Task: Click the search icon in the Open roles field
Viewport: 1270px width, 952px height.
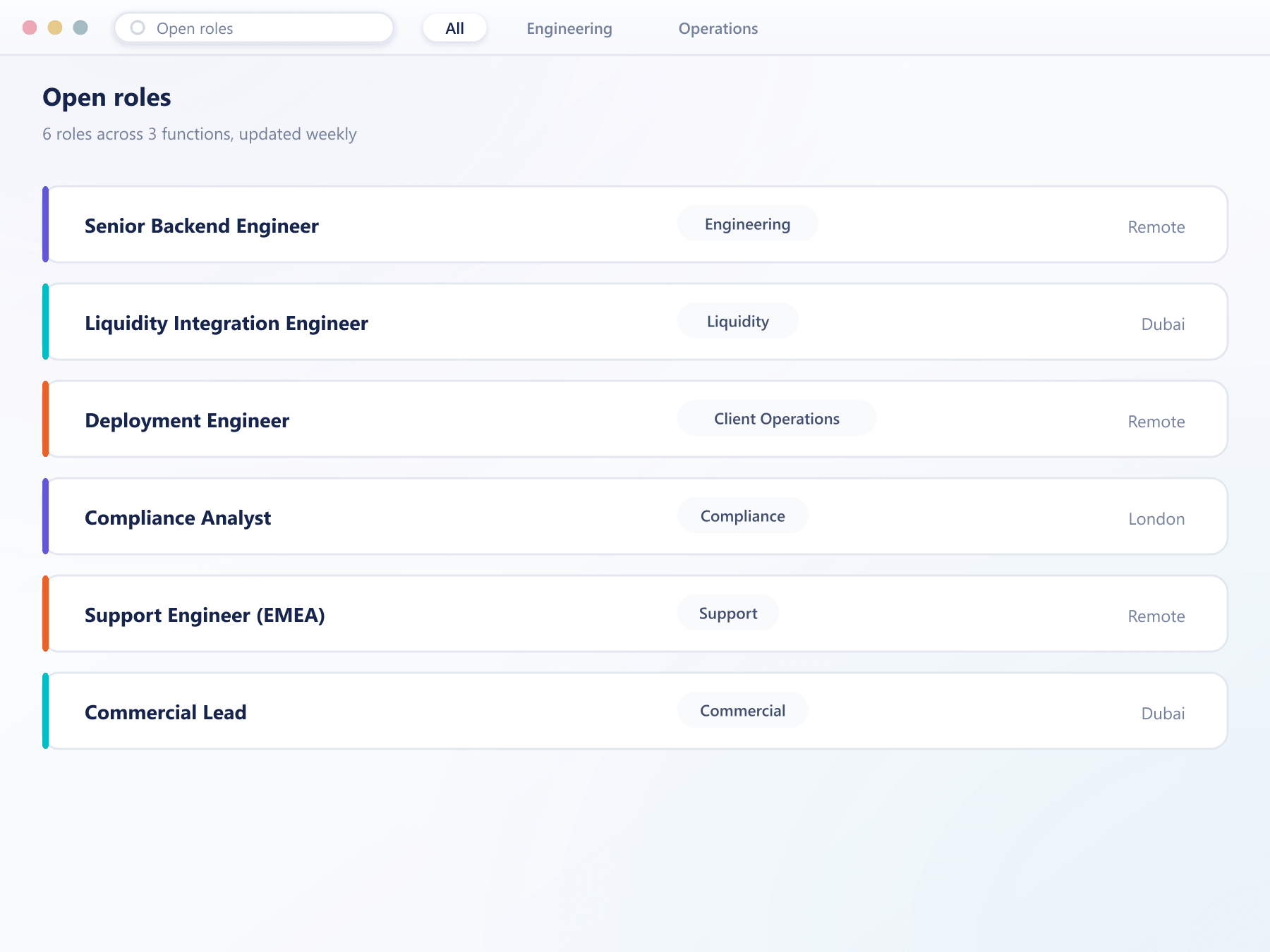Action: point(138,28)
